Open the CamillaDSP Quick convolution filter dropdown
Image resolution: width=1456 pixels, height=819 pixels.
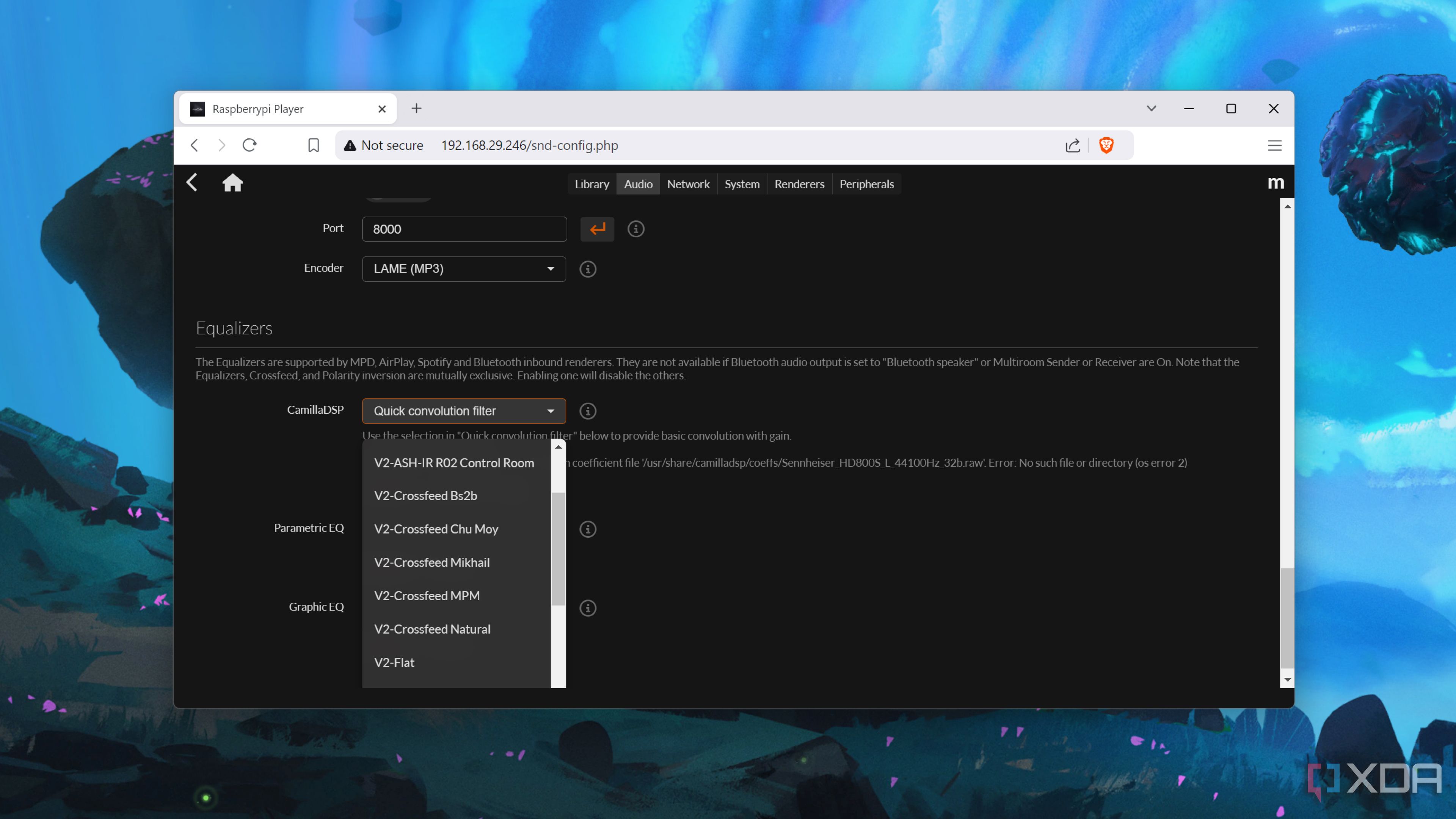pos(463,411)
